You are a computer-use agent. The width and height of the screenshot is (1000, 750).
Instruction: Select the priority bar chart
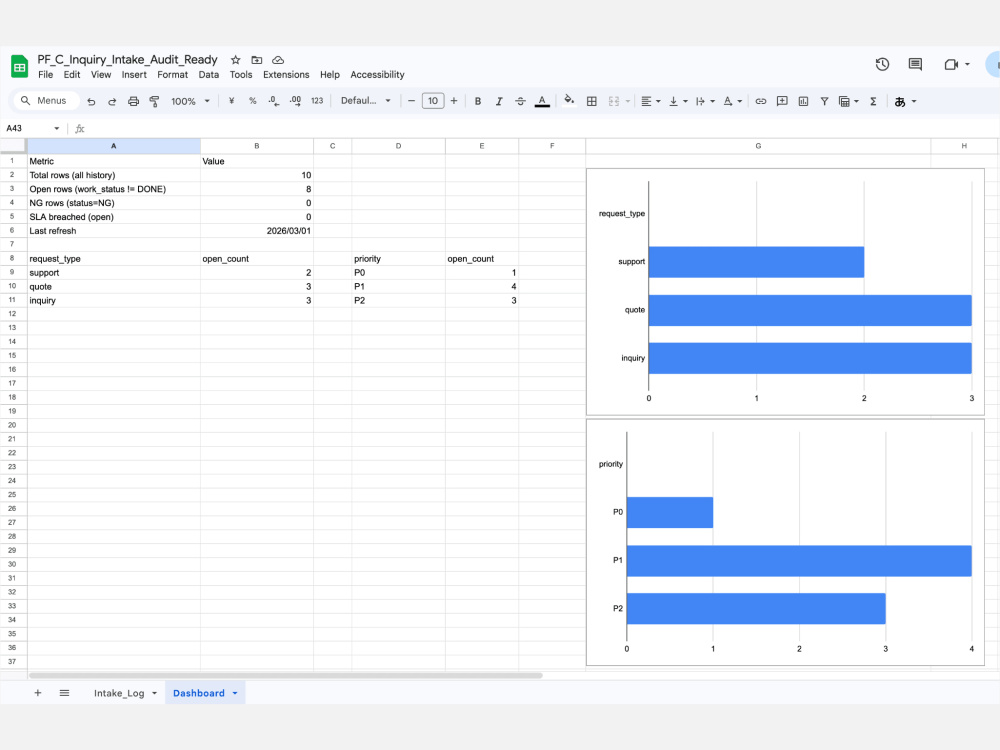pos(785,542)
